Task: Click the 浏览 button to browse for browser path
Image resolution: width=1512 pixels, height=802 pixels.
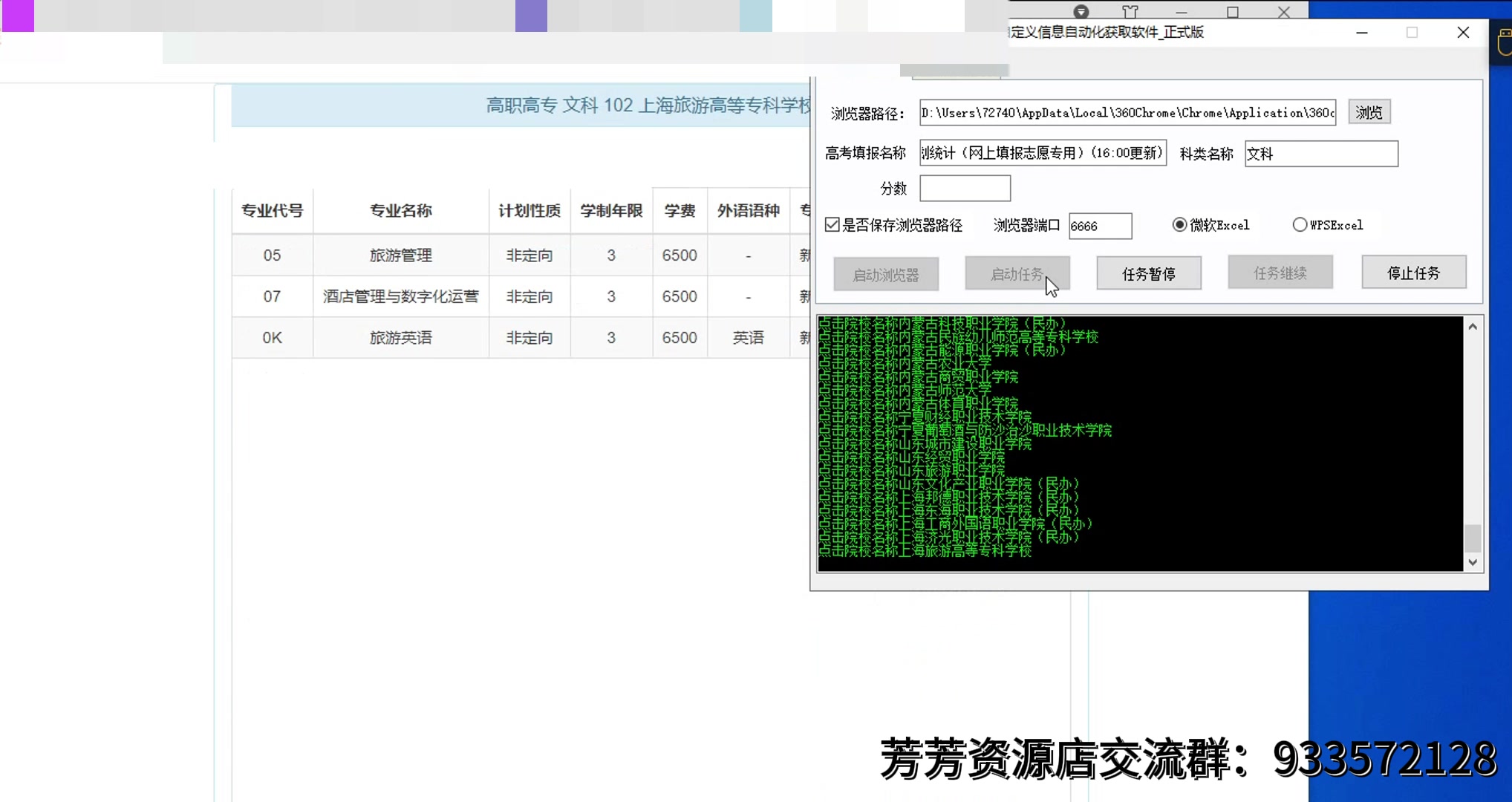Action: [x=1369, y=111]
